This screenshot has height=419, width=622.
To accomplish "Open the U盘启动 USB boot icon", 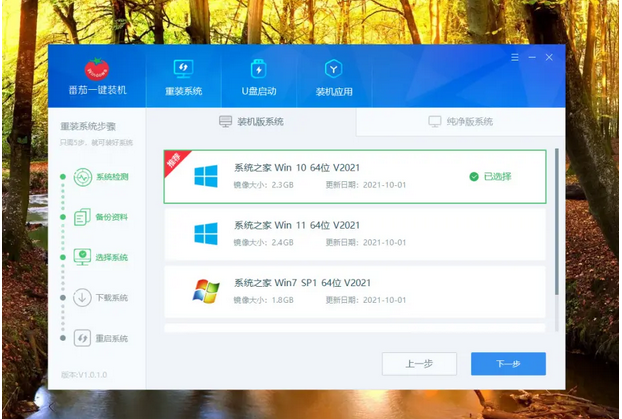I will (x=259, y=69).
